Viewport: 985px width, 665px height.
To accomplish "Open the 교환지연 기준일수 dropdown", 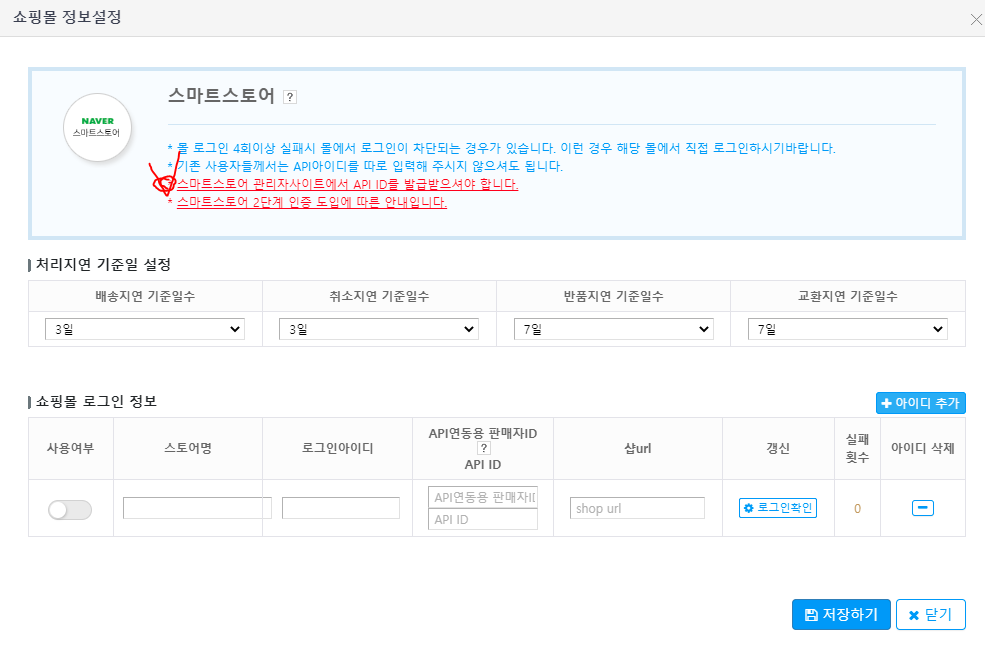I will coord(847,329).
